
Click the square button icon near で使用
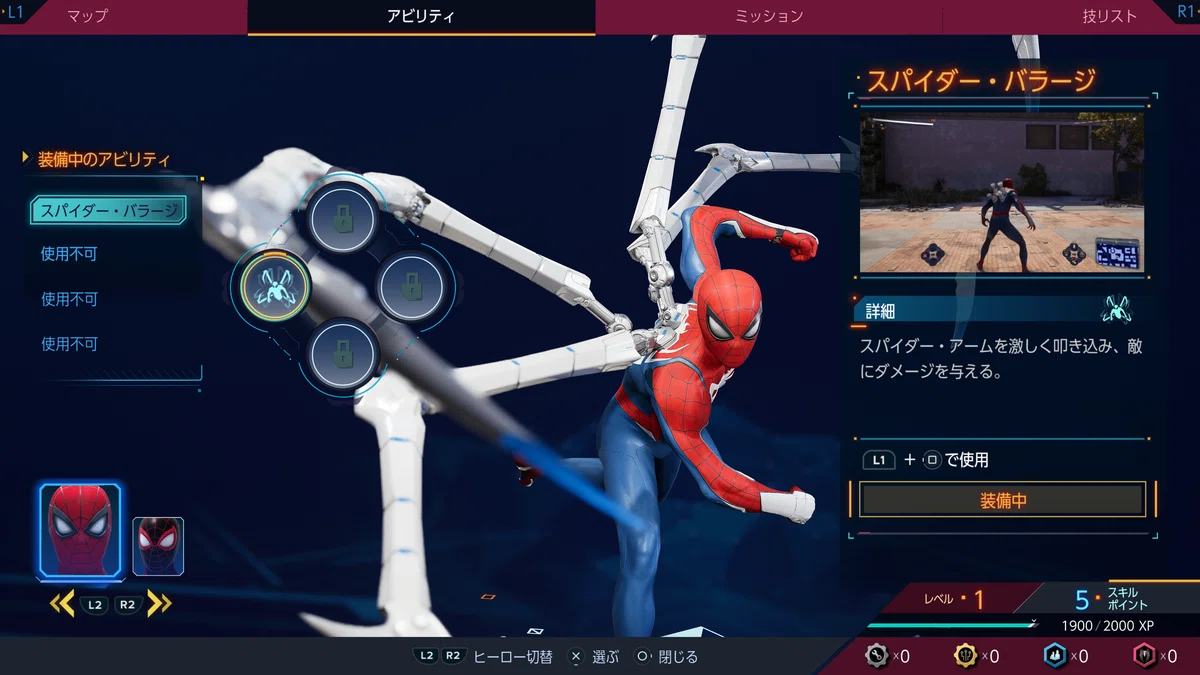tap(932, 460)
